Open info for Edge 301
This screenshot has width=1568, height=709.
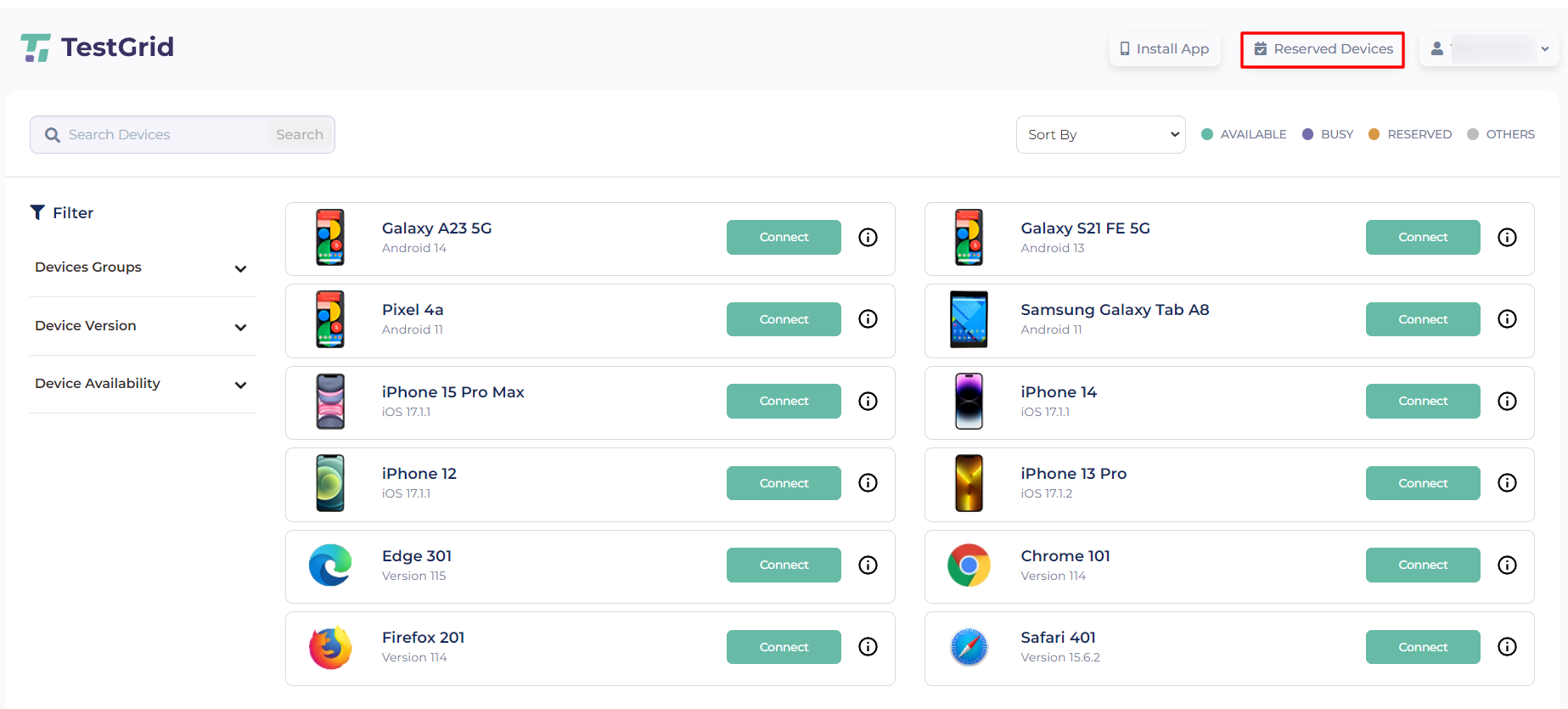click(868, 565)
